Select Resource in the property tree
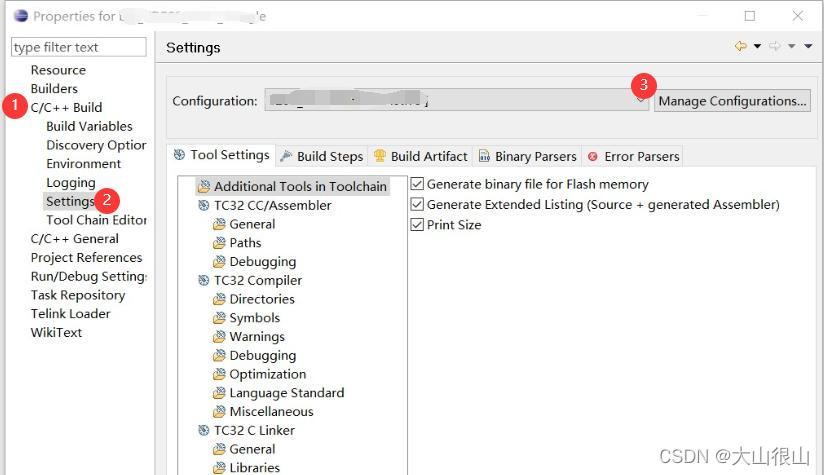 58,70
